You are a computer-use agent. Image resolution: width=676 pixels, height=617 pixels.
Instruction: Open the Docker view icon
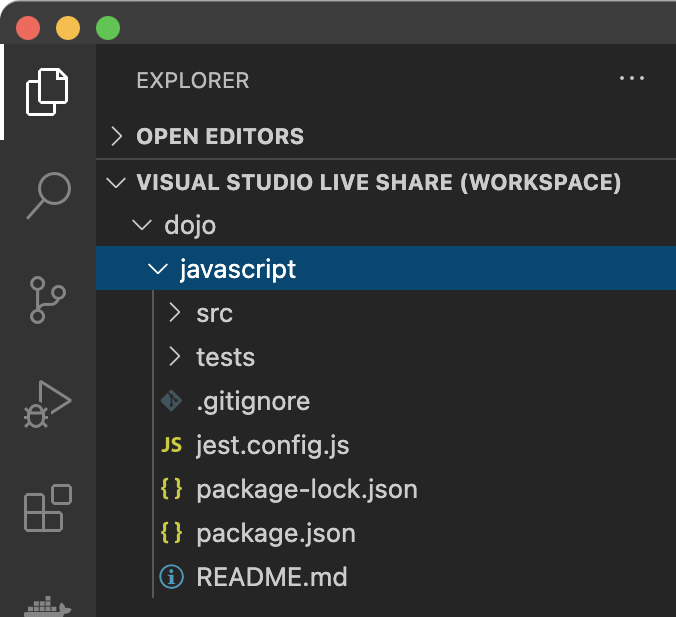coord(47,607)
